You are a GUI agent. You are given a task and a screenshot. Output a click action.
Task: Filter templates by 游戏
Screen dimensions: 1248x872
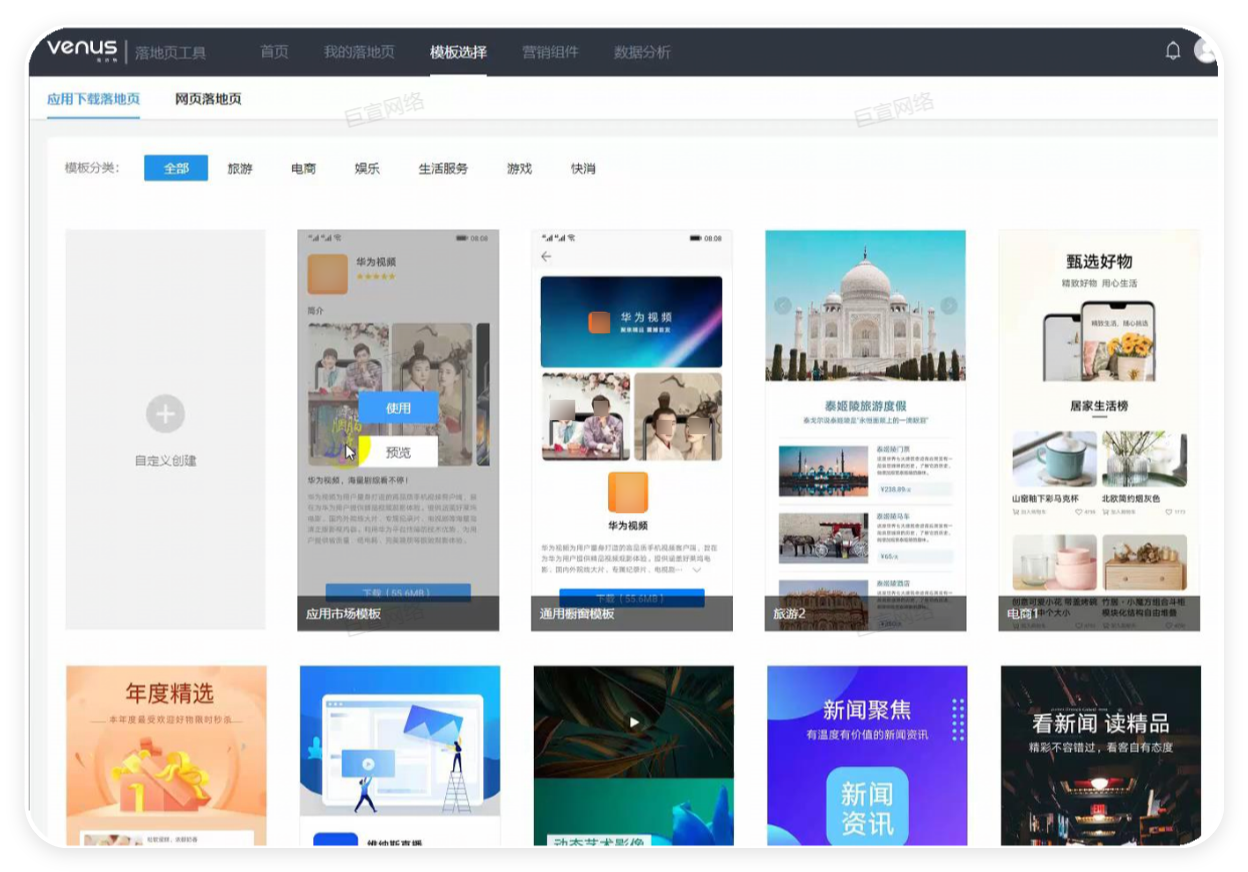point(520,168)
